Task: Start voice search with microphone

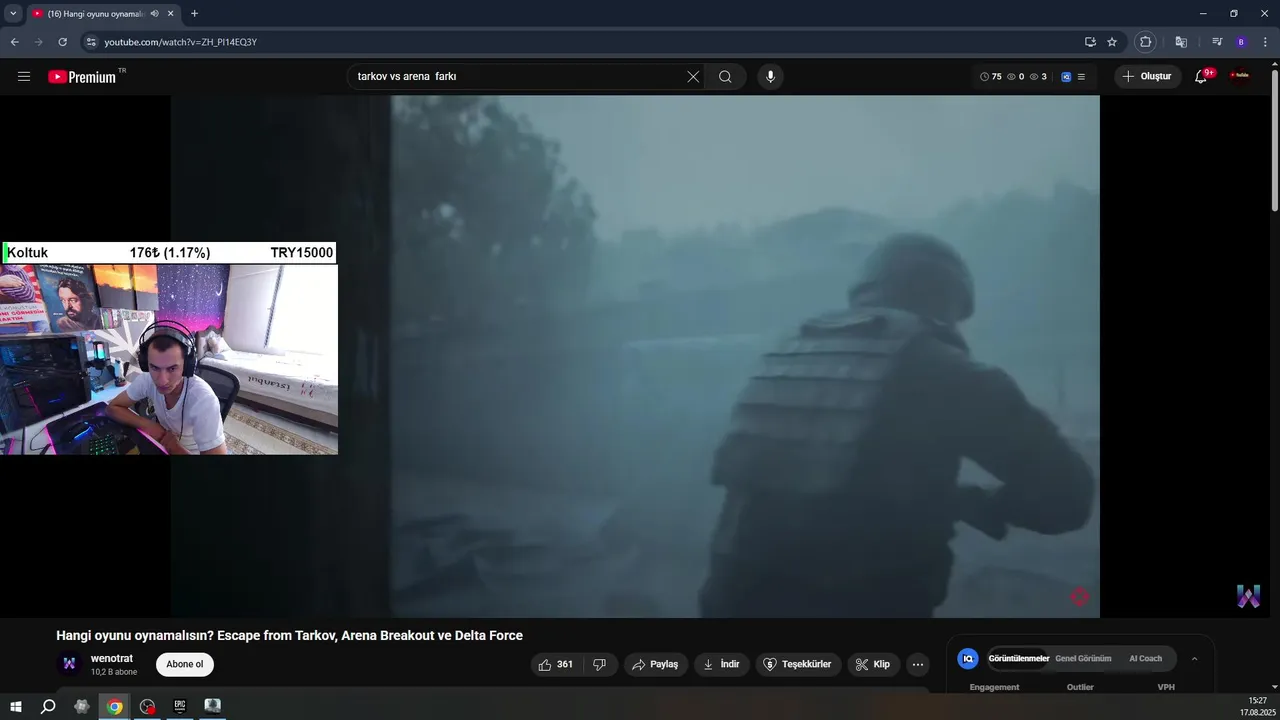Action: (x=770, y=76)
